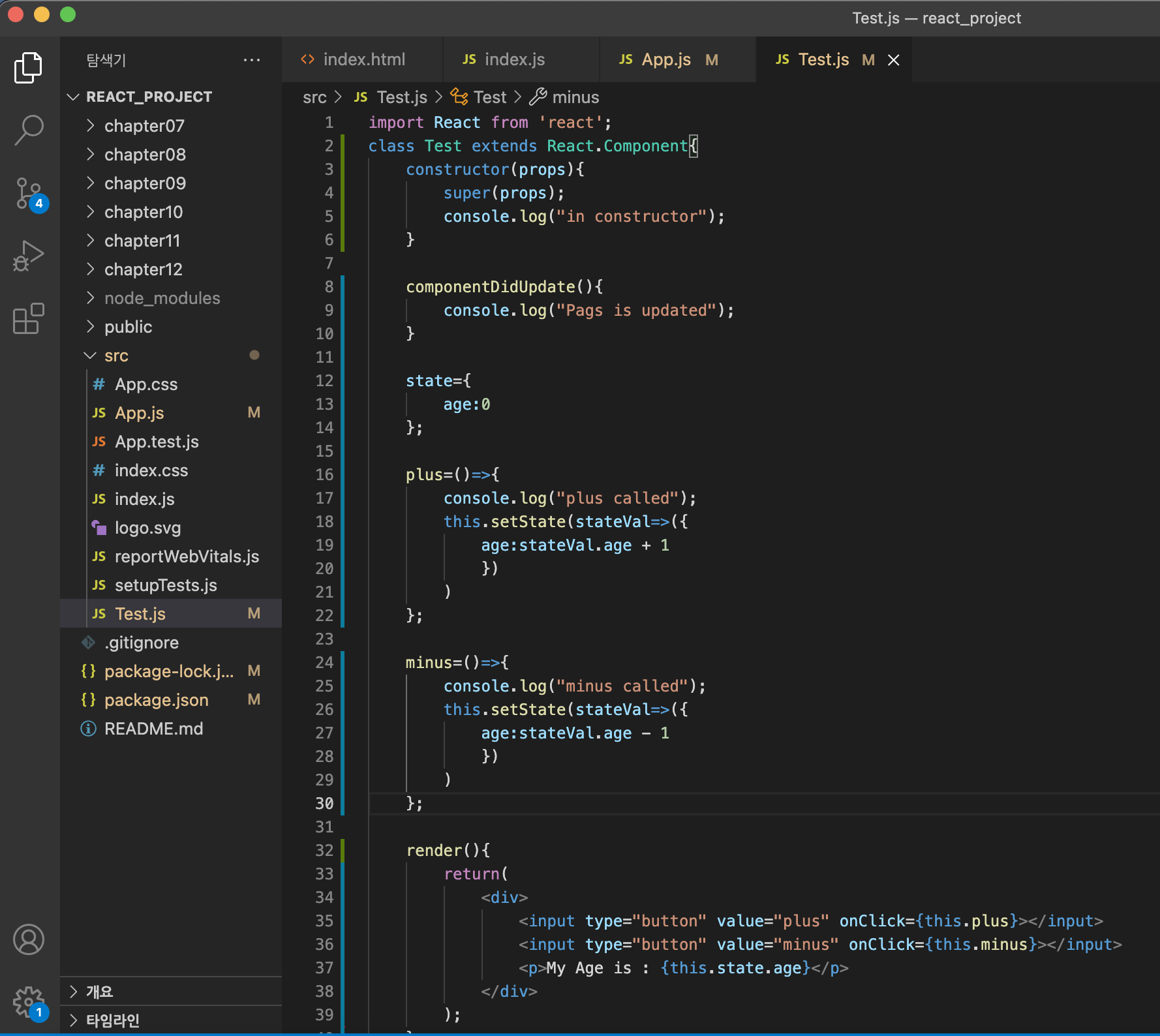Click line number 30 in gutter
The width and height of the screenshot is (1160, 1036).
[324, 803]
